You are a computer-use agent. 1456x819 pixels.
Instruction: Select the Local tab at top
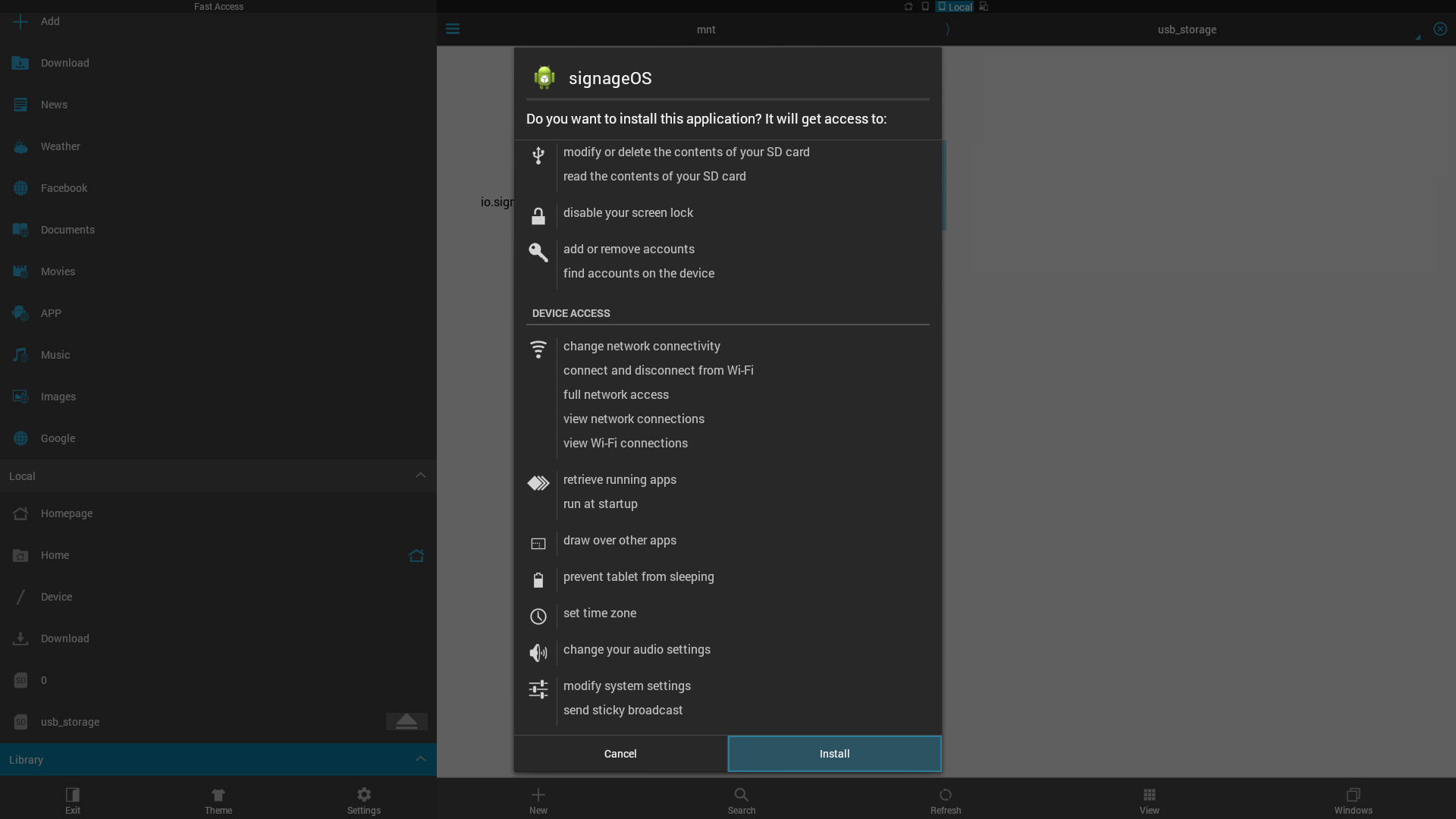pos(954,7)
